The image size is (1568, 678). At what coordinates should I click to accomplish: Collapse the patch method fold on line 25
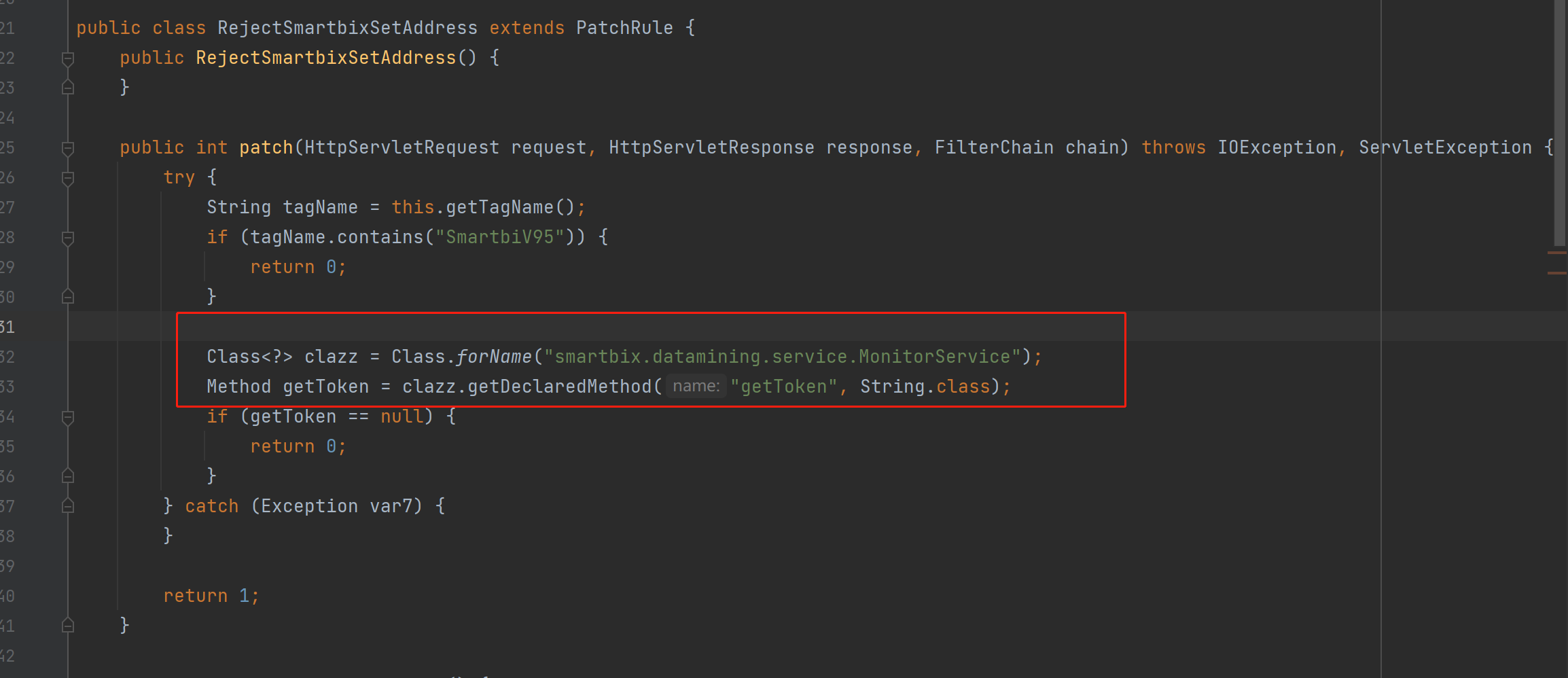pyautogui.click(x=68, y=149)
